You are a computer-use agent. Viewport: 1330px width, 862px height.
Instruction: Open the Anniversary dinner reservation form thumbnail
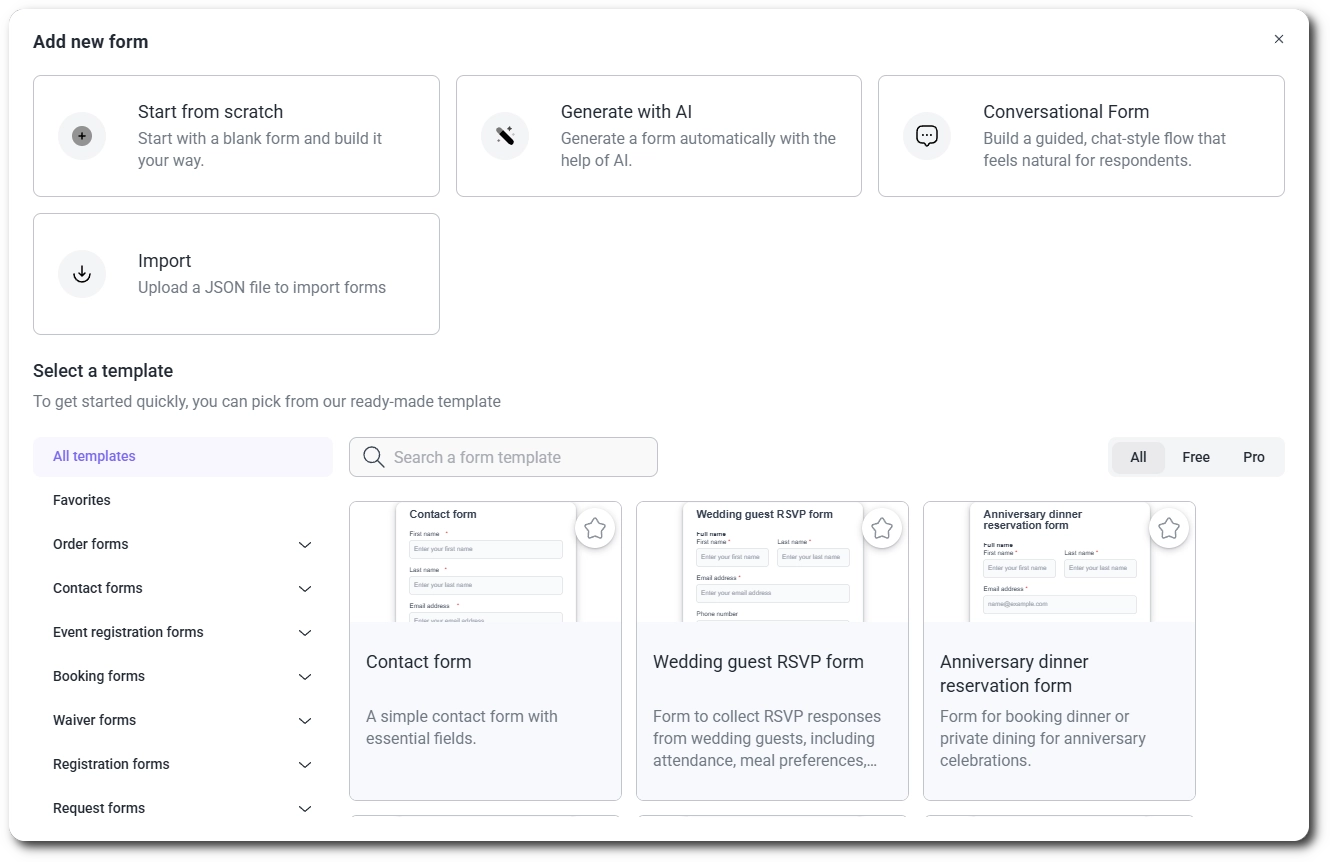pyautogui.click(x=1059, y=562)
